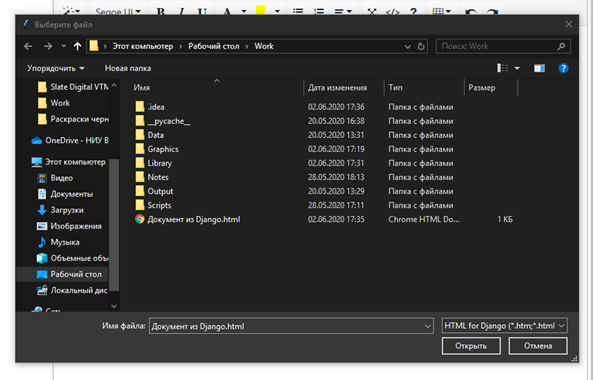The width and height of the screenshot is (593, 380).
Task: Select the .idea folder
Action: [x=150, y=107]
